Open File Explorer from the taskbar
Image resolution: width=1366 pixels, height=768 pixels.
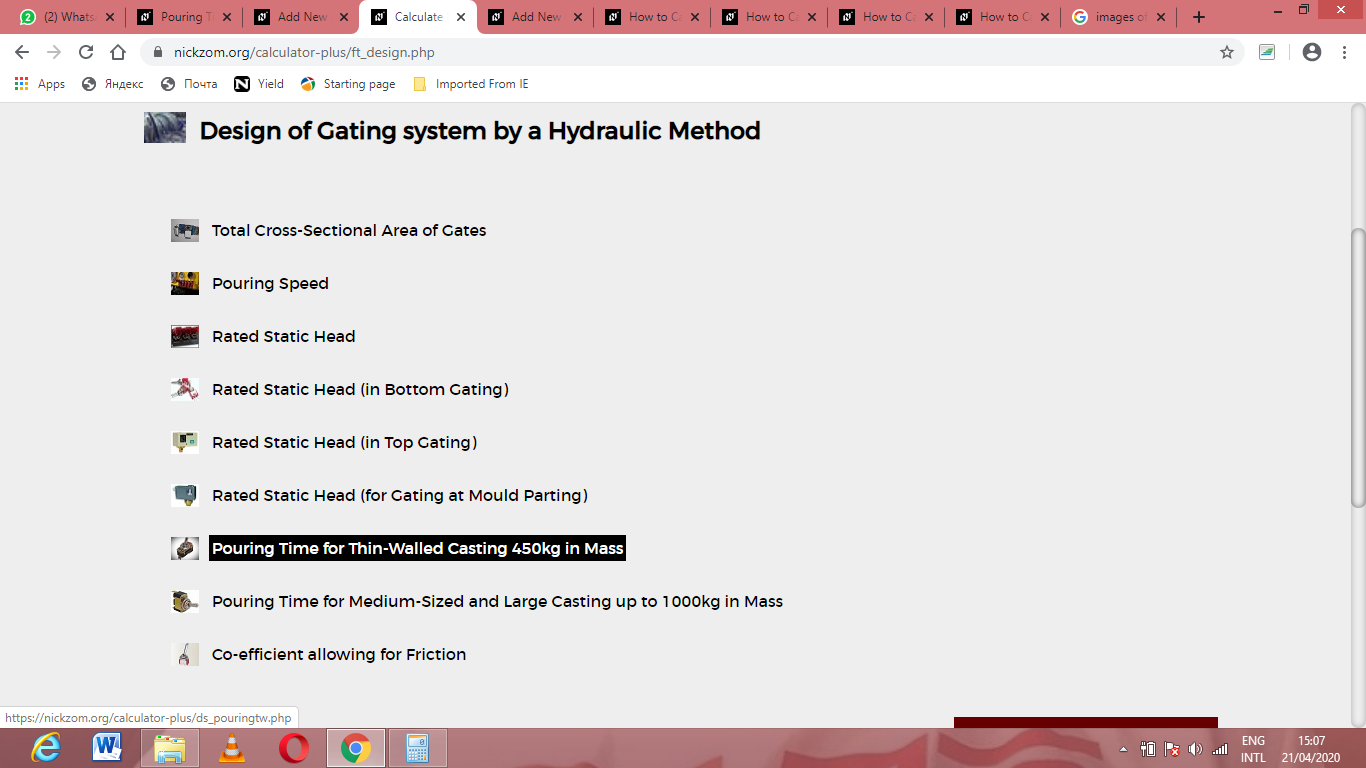[170, 748]
